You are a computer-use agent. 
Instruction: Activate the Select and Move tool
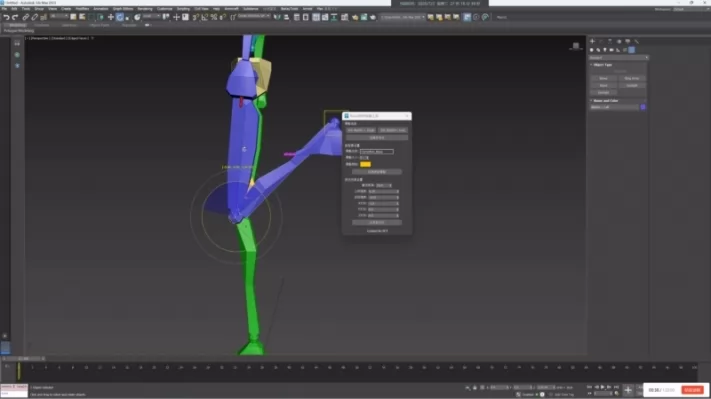[111, 17]
